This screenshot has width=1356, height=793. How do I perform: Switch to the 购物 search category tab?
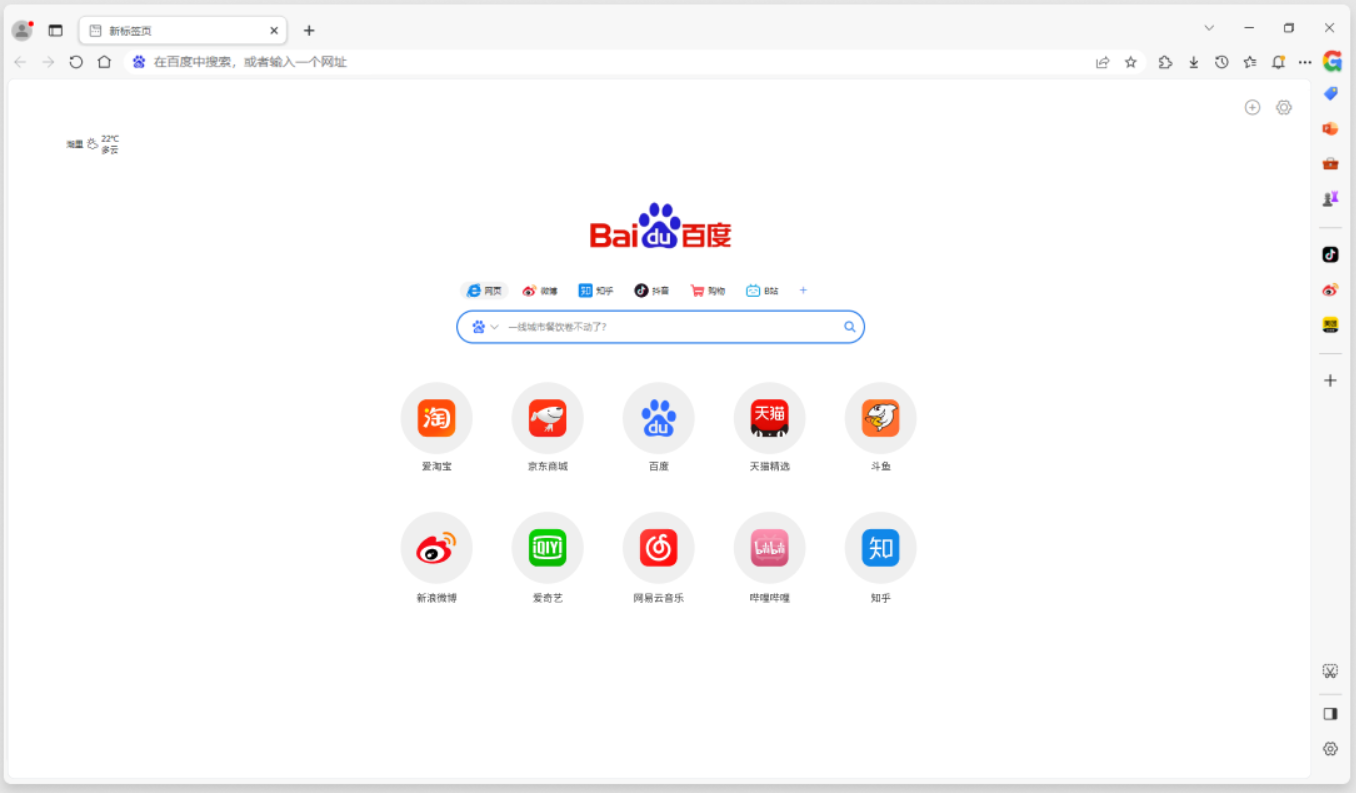tap(707, 290)
